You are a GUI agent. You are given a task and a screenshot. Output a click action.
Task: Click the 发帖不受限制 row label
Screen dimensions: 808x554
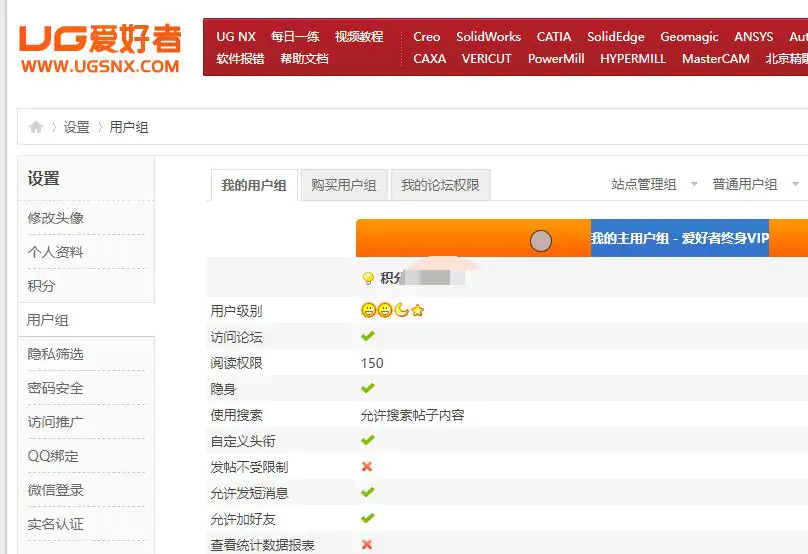point(249,467)
